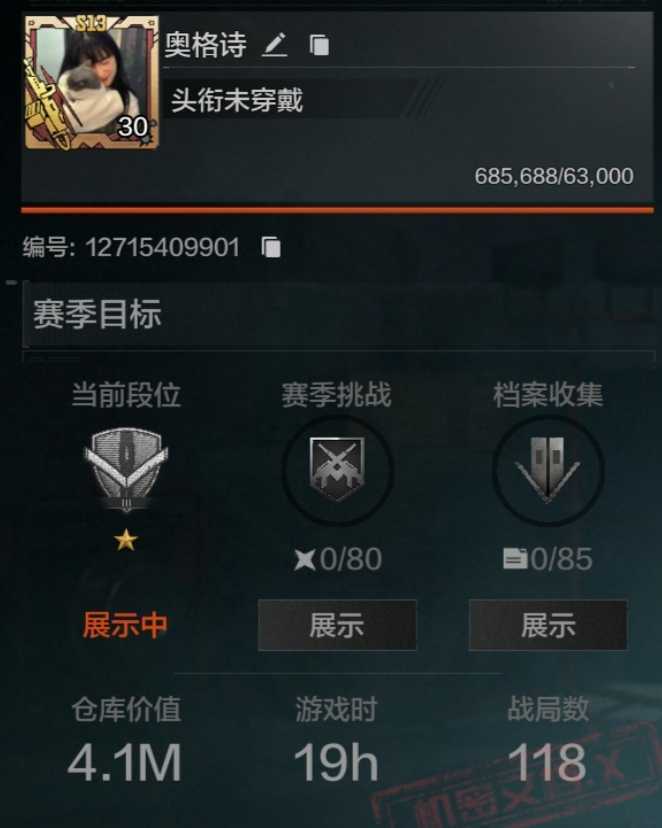Viewport: 662px width, 828px height.
Task: Click the level 30 badge on the avatar
Action: pos(133,127)
